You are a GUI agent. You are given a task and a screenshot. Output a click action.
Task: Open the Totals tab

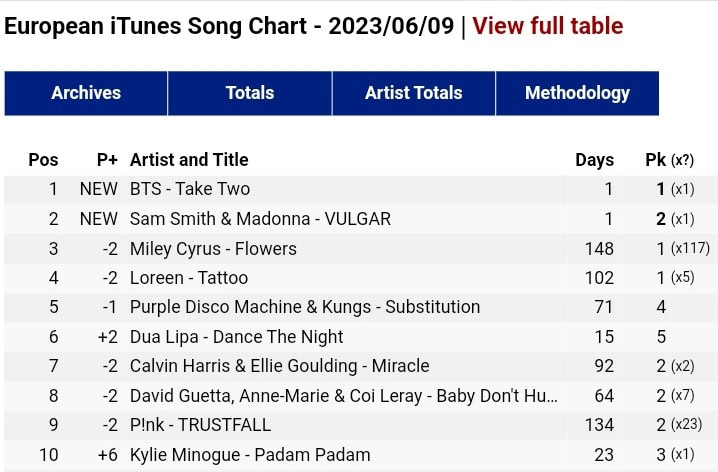[x=250, y=93]
